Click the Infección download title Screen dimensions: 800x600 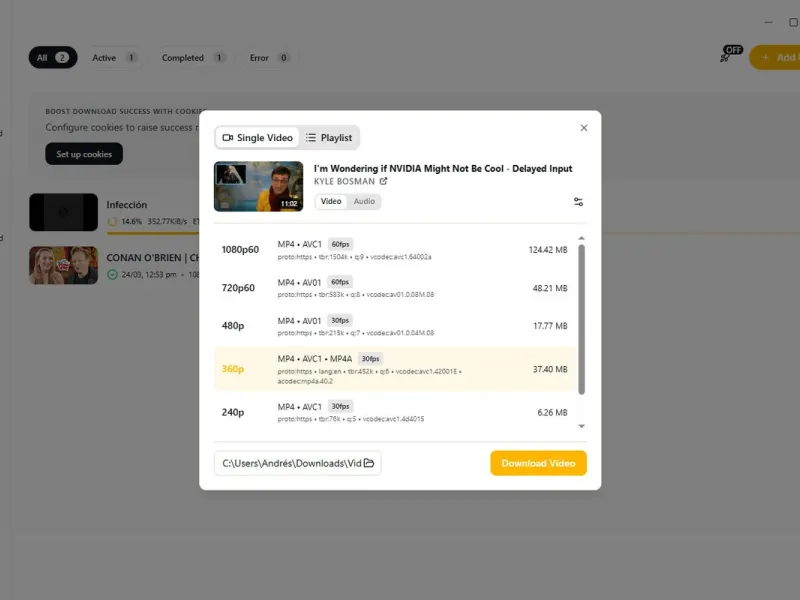click(127, 205)
